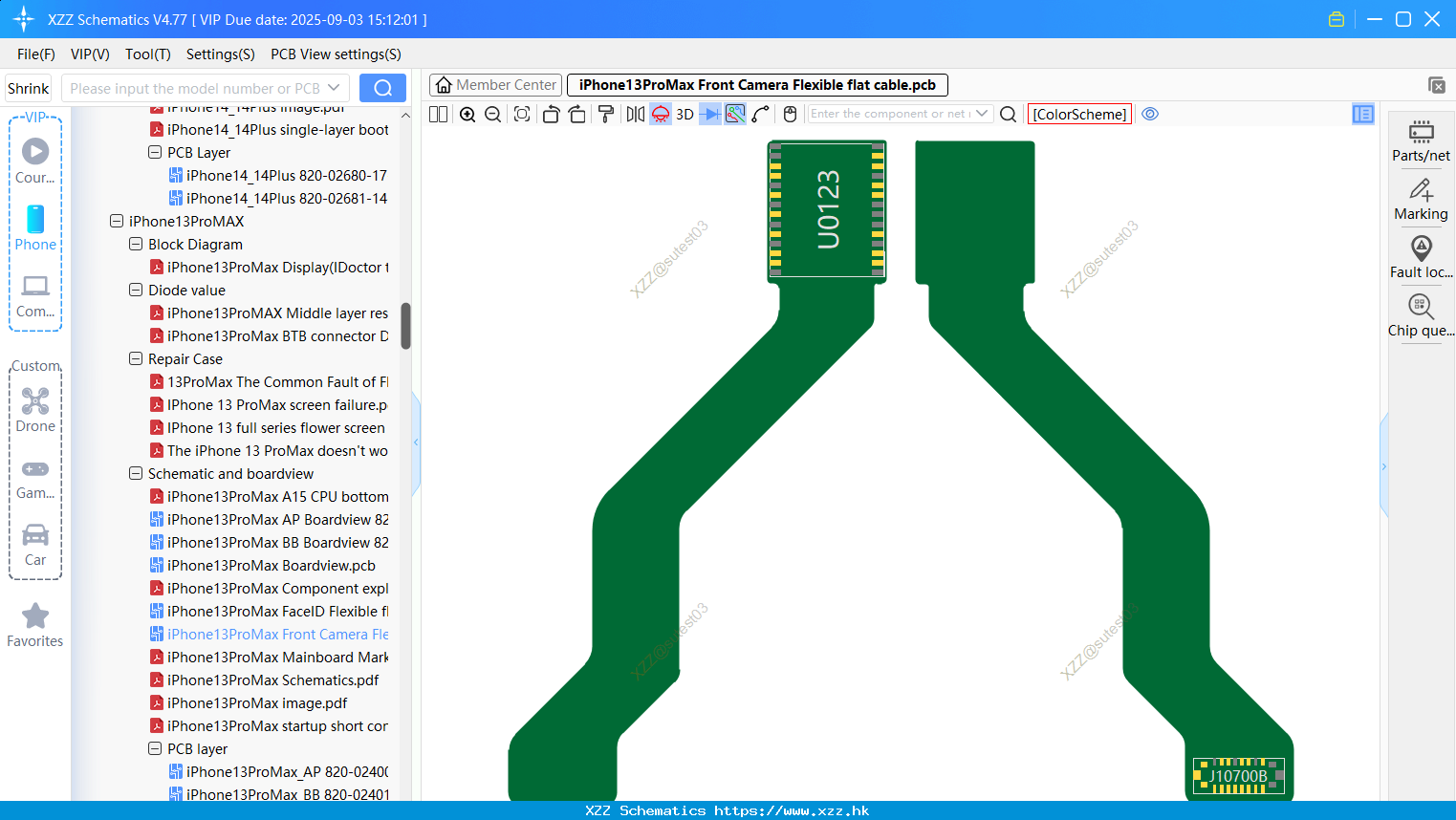Click the tree panel vertical scrollbar thumb
Viewport: 1456px width, 820px height.
click(405, 326)
